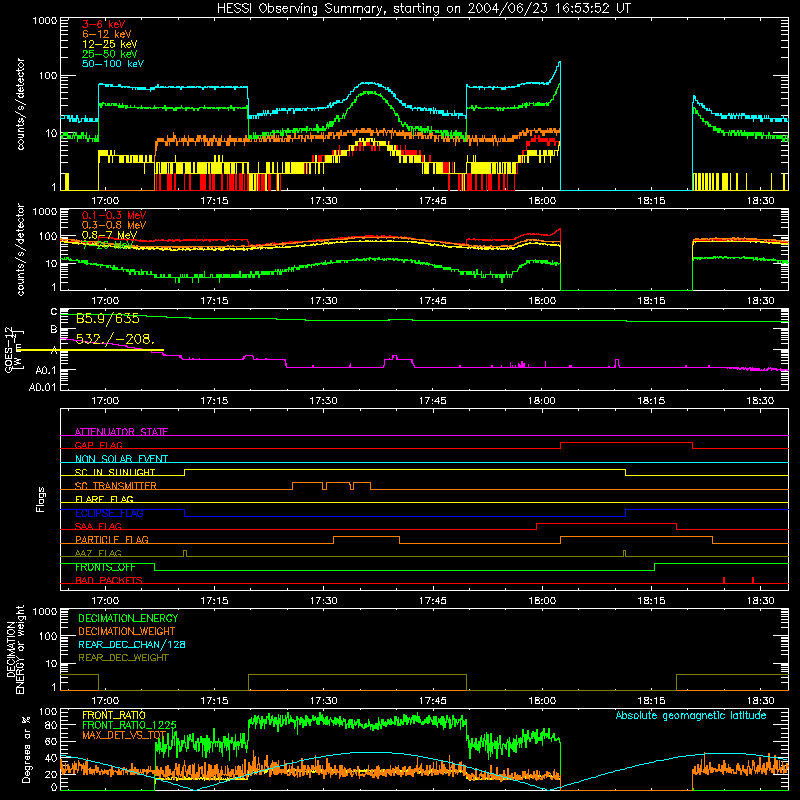Click the orange 6-12 keV legend label

[107, 34]
